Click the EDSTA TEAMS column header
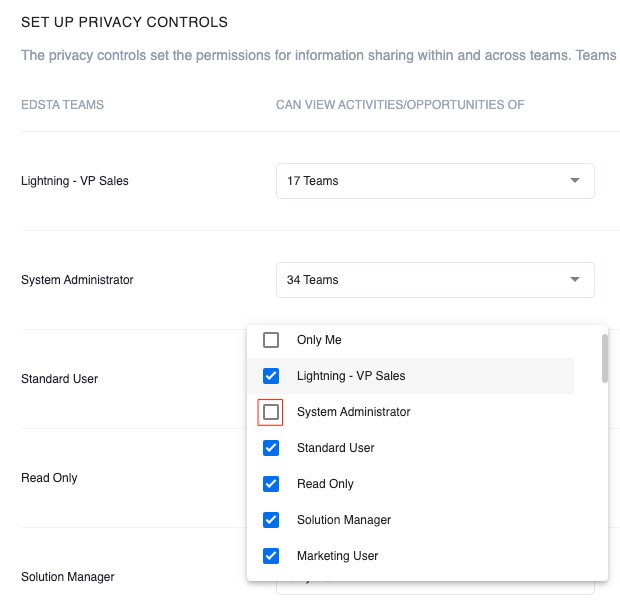The height and width of the screenshot is (609, 620). tap(62, 105)
